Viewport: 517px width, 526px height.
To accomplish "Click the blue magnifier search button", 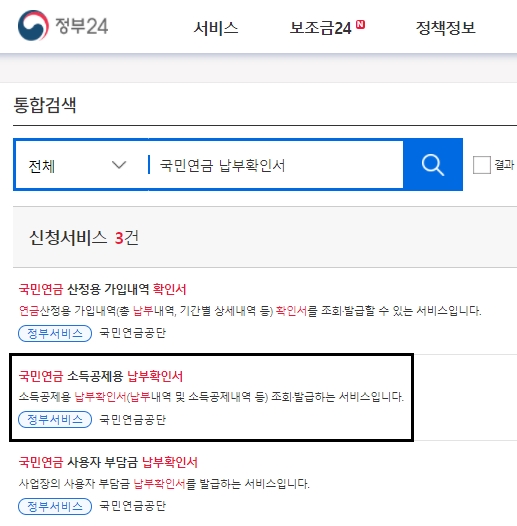I will pyautogui.click(x=433, y=165).
